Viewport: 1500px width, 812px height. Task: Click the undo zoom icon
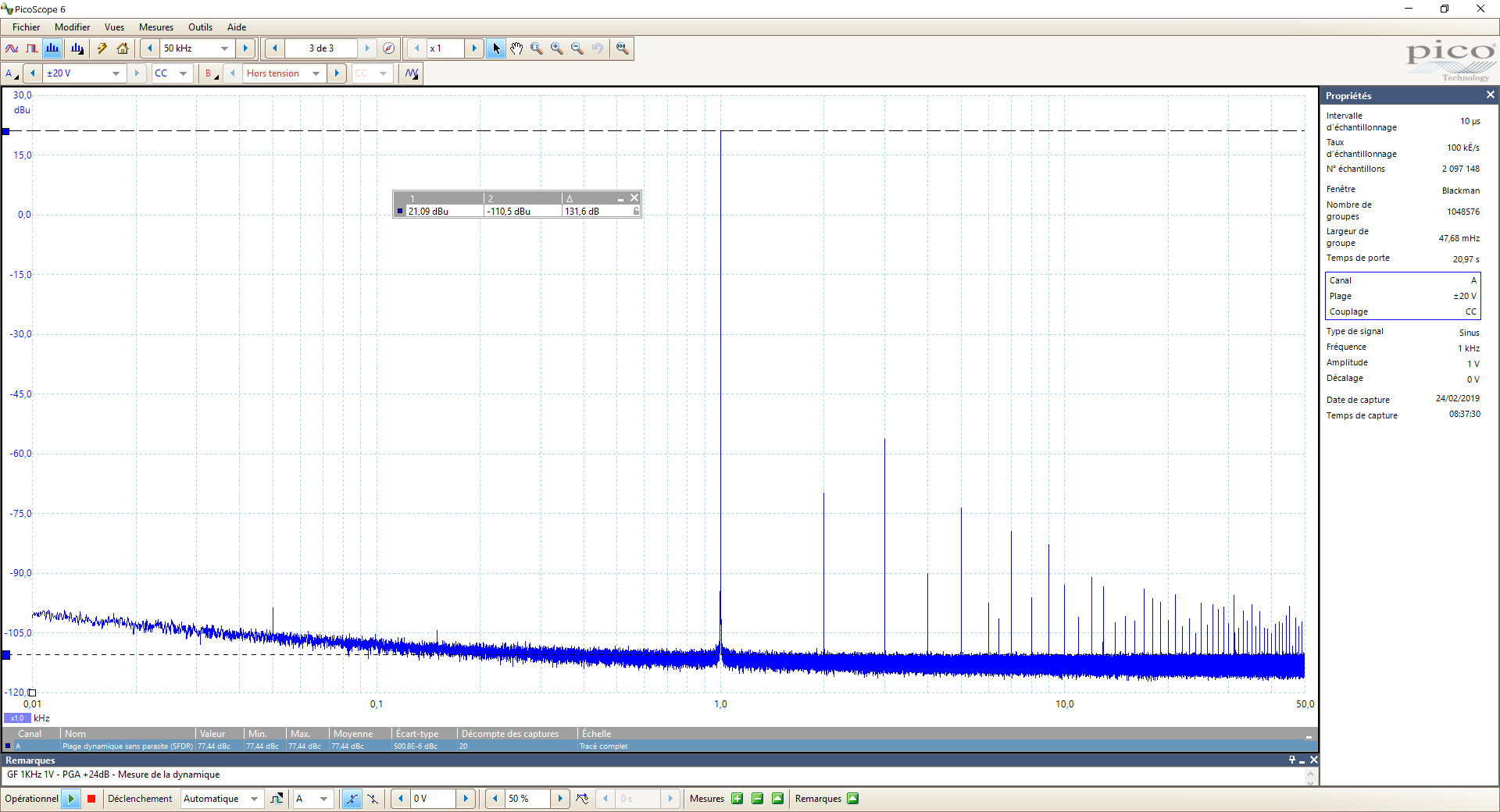pos(598,48)
